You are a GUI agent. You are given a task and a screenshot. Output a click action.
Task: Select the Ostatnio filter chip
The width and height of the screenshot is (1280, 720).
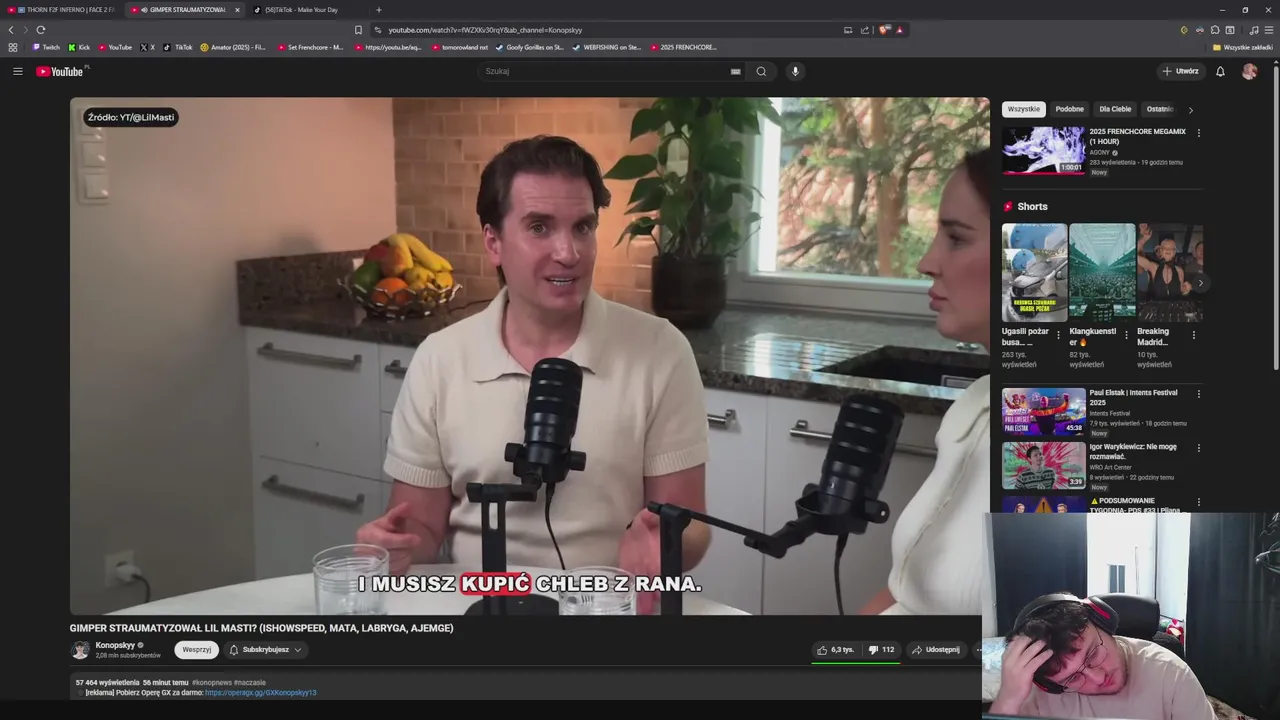coord(1160,109)
